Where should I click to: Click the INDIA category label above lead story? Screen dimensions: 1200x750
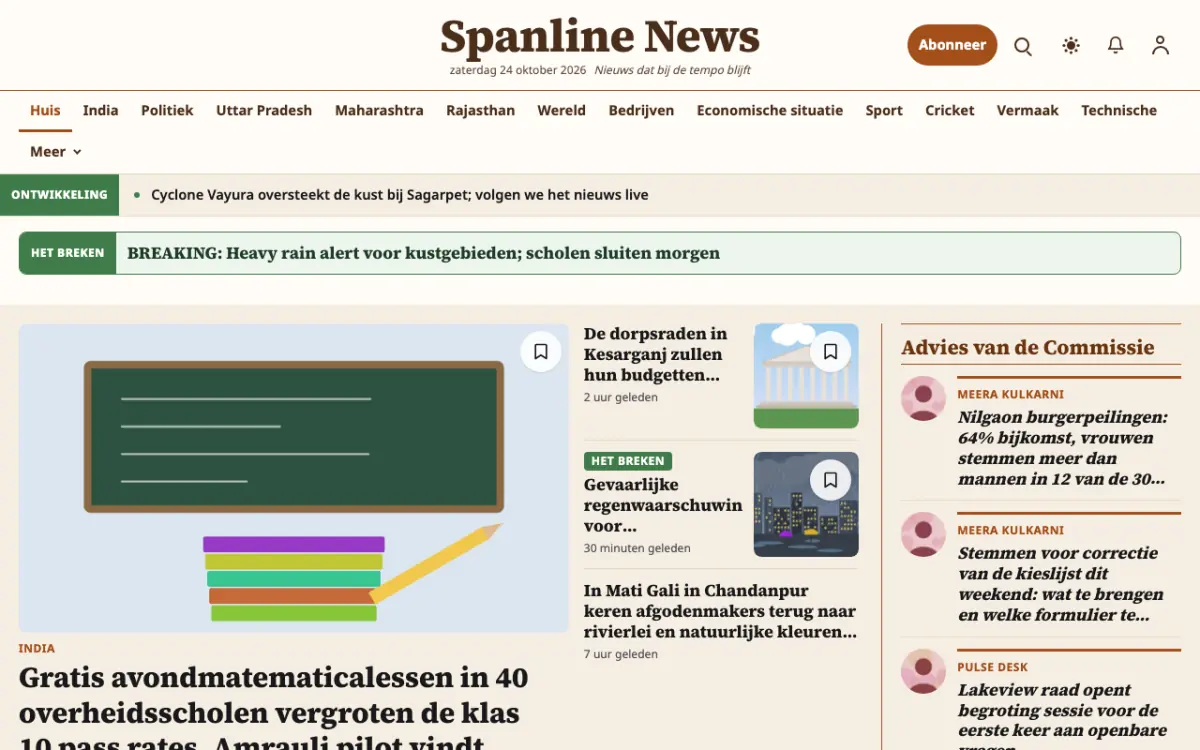pos(37,649)
